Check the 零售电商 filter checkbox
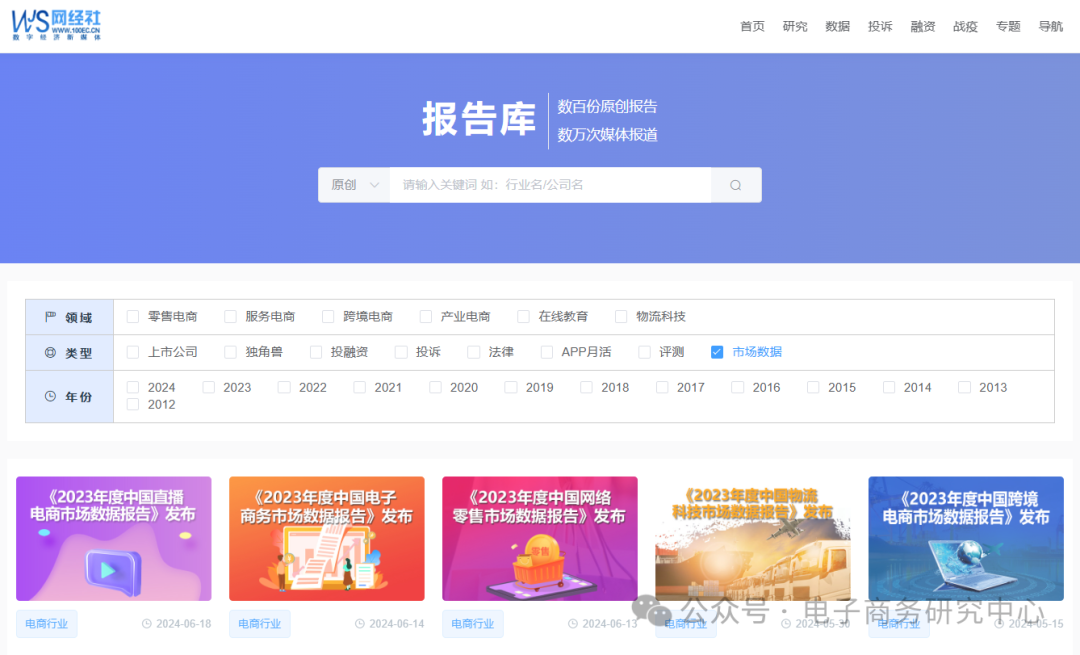This screenshot has height=655, width=1080. (132, 316)
